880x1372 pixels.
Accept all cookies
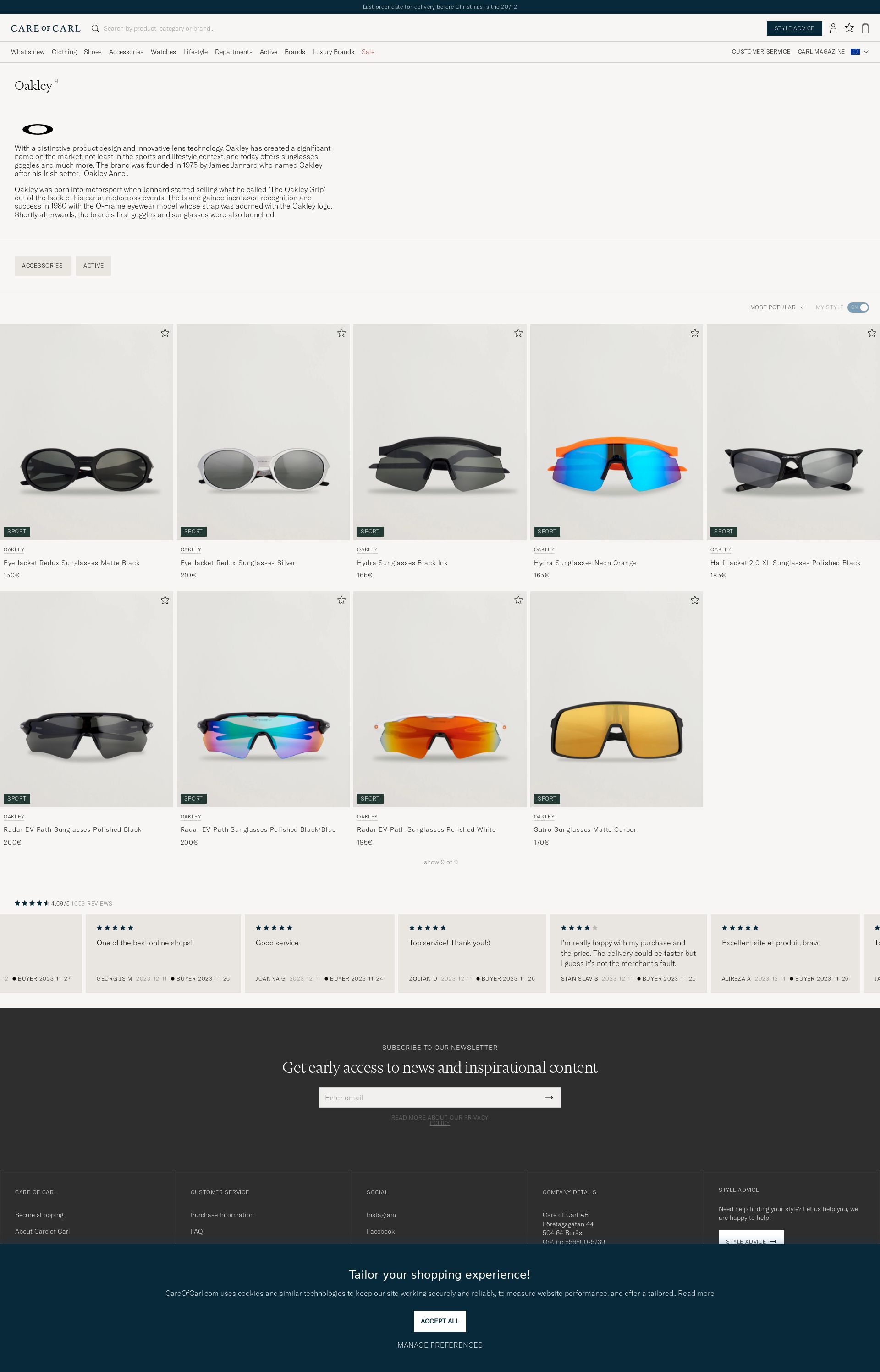pyautogui.click(x=440, y=1321)
